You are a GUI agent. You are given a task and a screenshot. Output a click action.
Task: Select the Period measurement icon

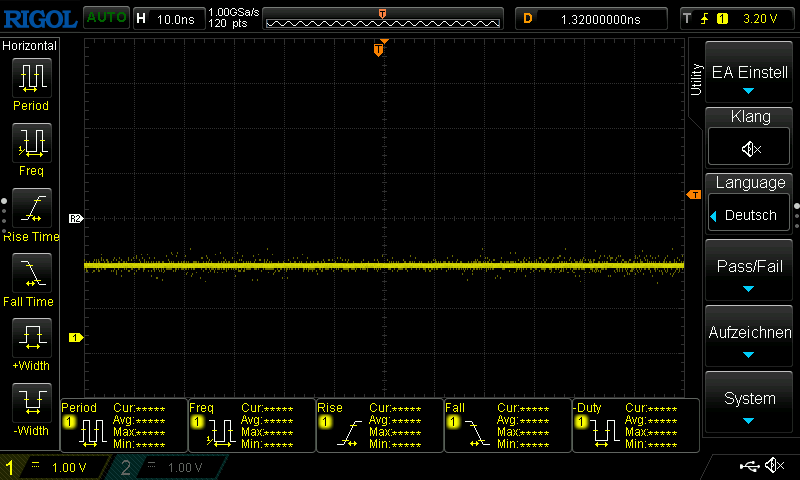point(30,76)
